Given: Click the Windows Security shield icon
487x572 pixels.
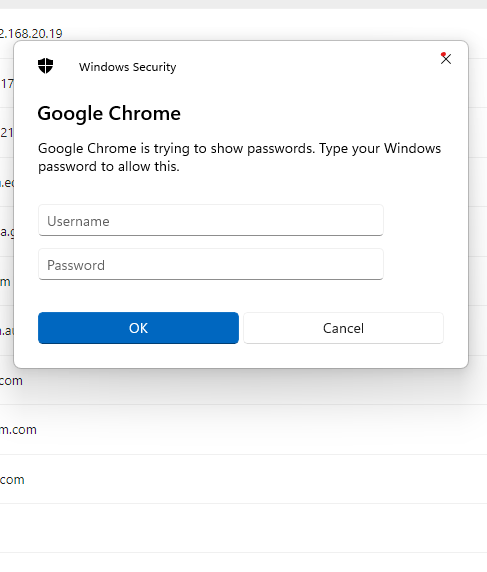Looking at the screenshot, I should (x=46, y=66).
